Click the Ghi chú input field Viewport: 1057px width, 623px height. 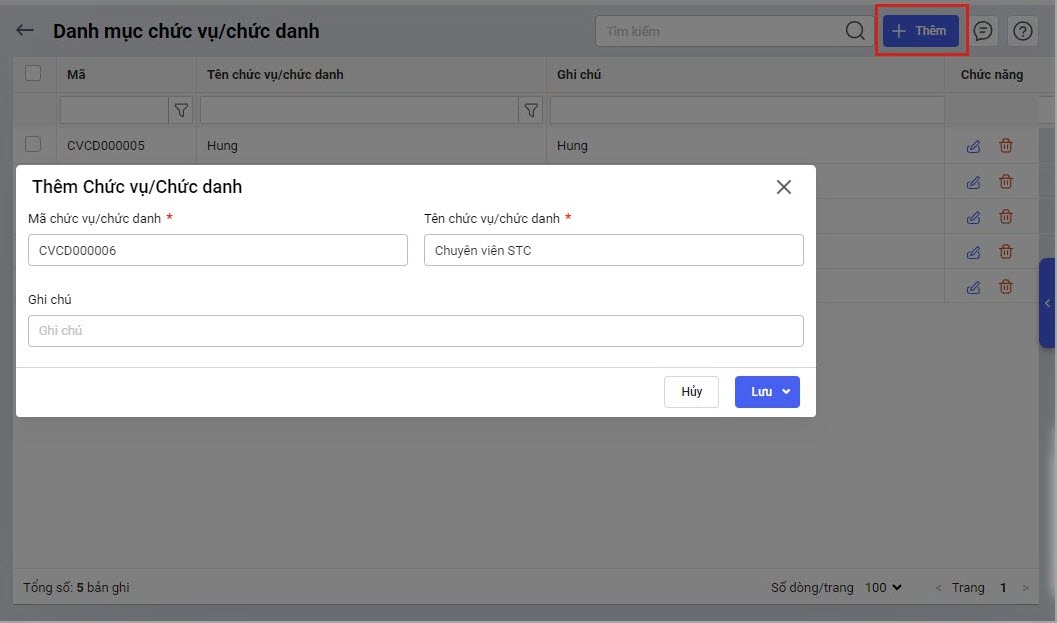(415, 331)
